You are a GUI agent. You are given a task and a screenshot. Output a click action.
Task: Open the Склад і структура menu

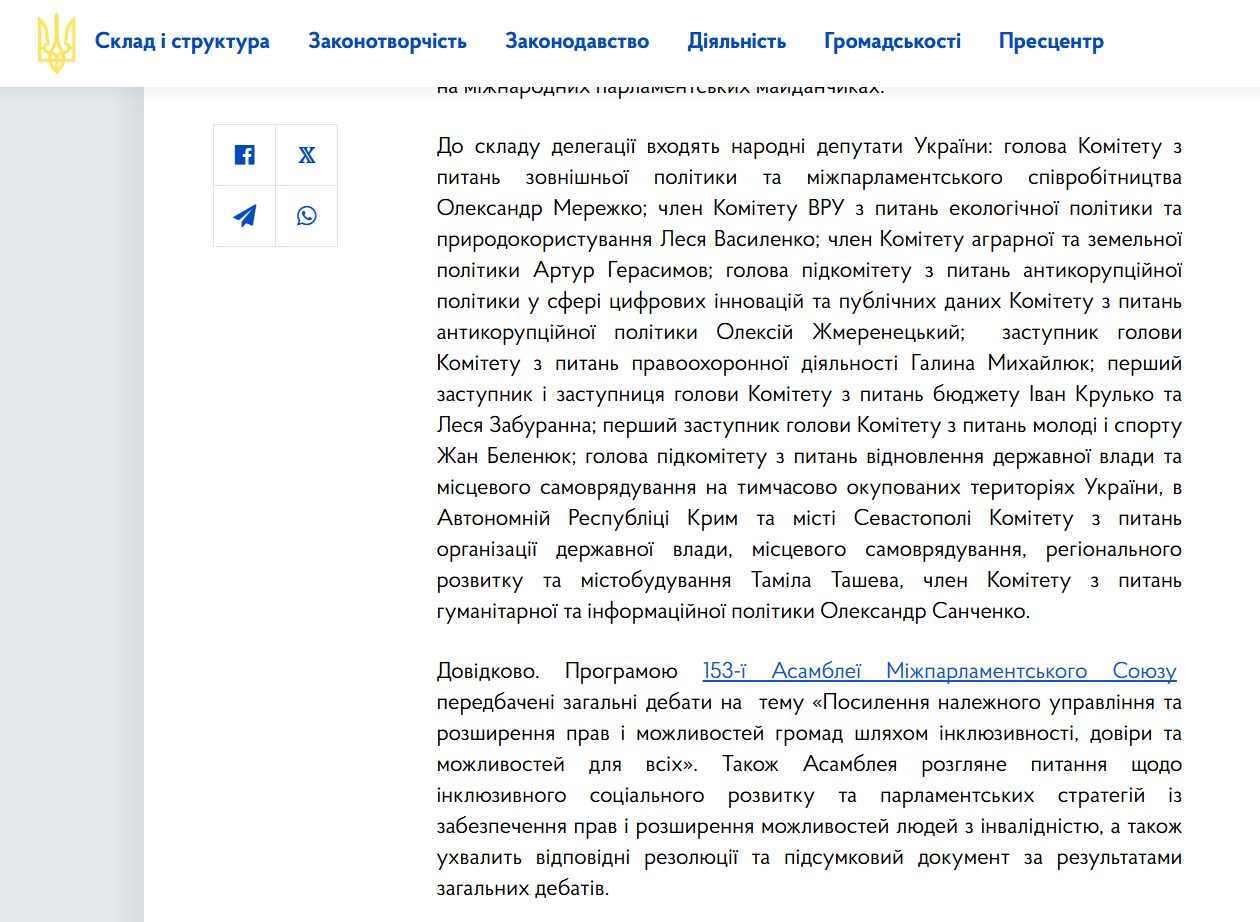pyautogui.click(x=182, y=41)
